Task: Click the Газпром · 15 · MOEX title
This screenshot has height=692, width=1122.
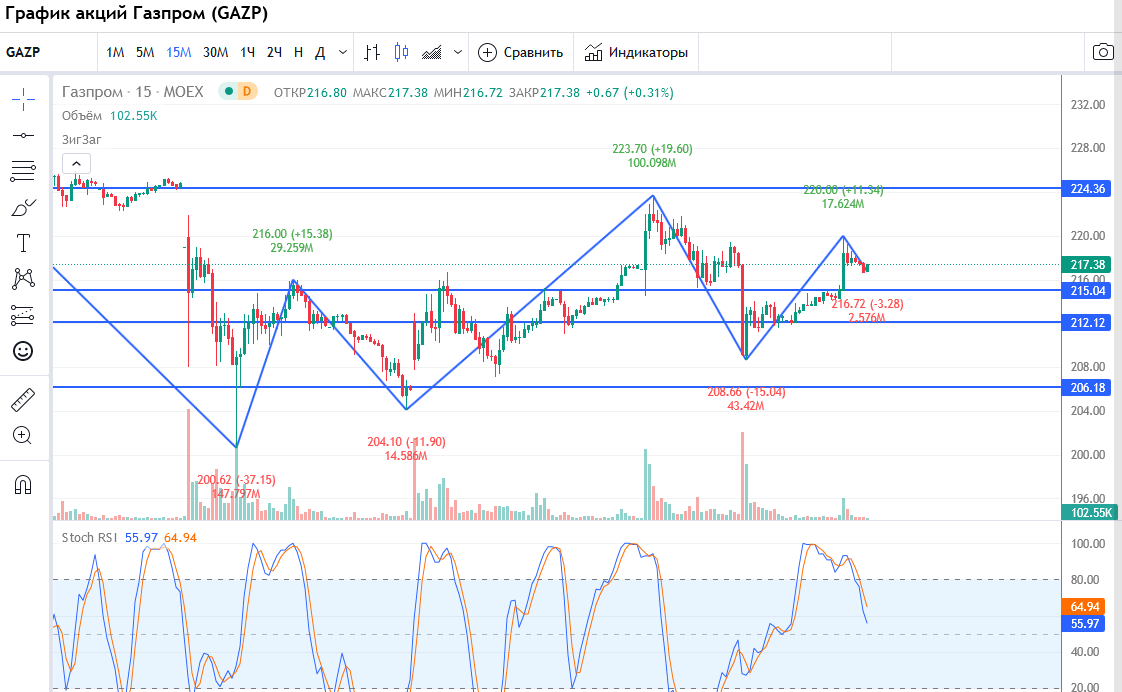Action: pyautogui.click(x=132, y=92)
